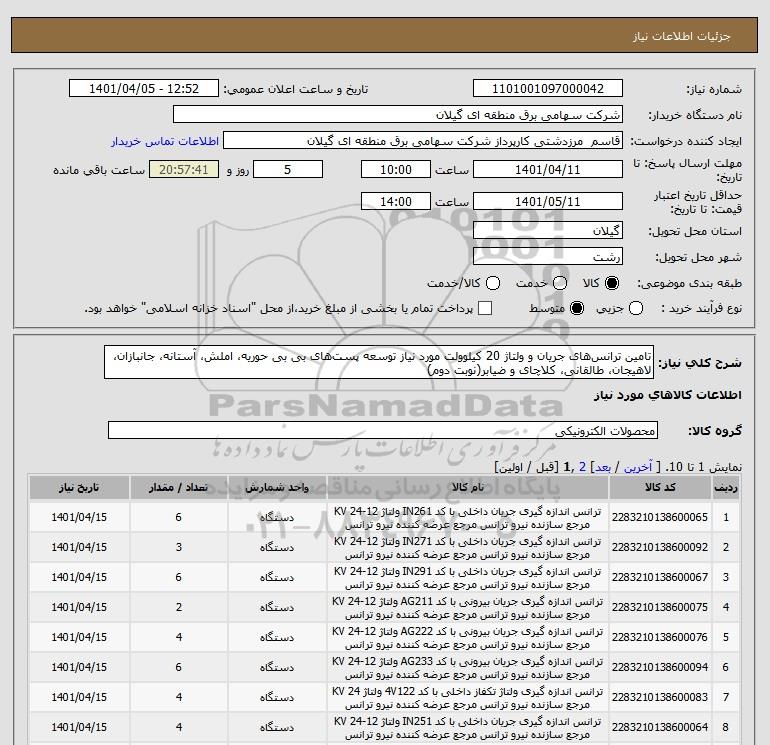This screenshot has width=770, height=745.
Task: Click the delivery city field رشت
Action: click(548, 256)
